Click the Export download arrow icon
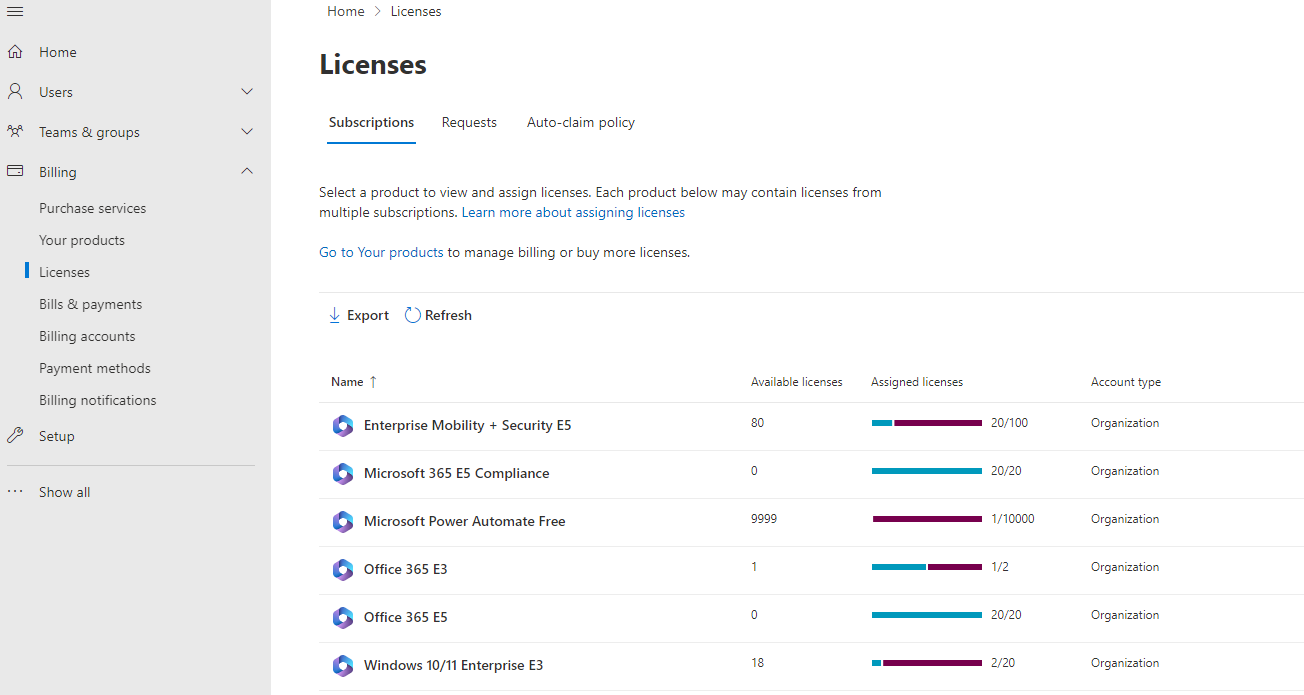The image size is (1304, 695). pos(335,315)
